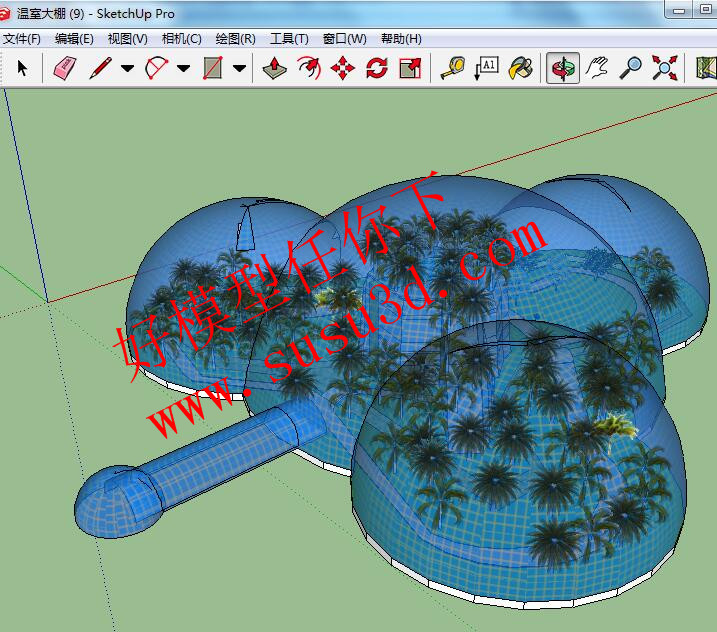Viewport: 717px width, 632px height.
Task: Expand the Arc tool dropdown arrow
Action: coord(183,68)
